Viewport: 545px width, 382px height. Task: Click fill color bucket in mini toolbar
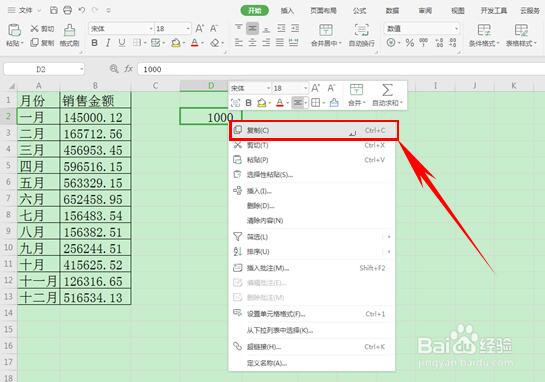(x=261, y=103)
